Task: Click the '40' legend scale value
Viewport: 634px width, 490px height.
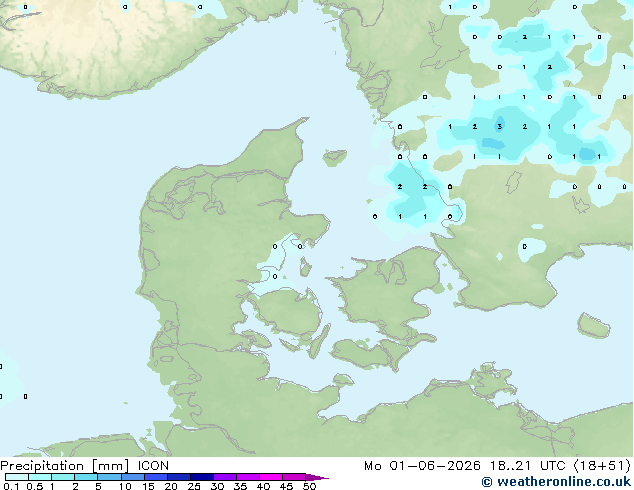Action: tap(264, 486)
